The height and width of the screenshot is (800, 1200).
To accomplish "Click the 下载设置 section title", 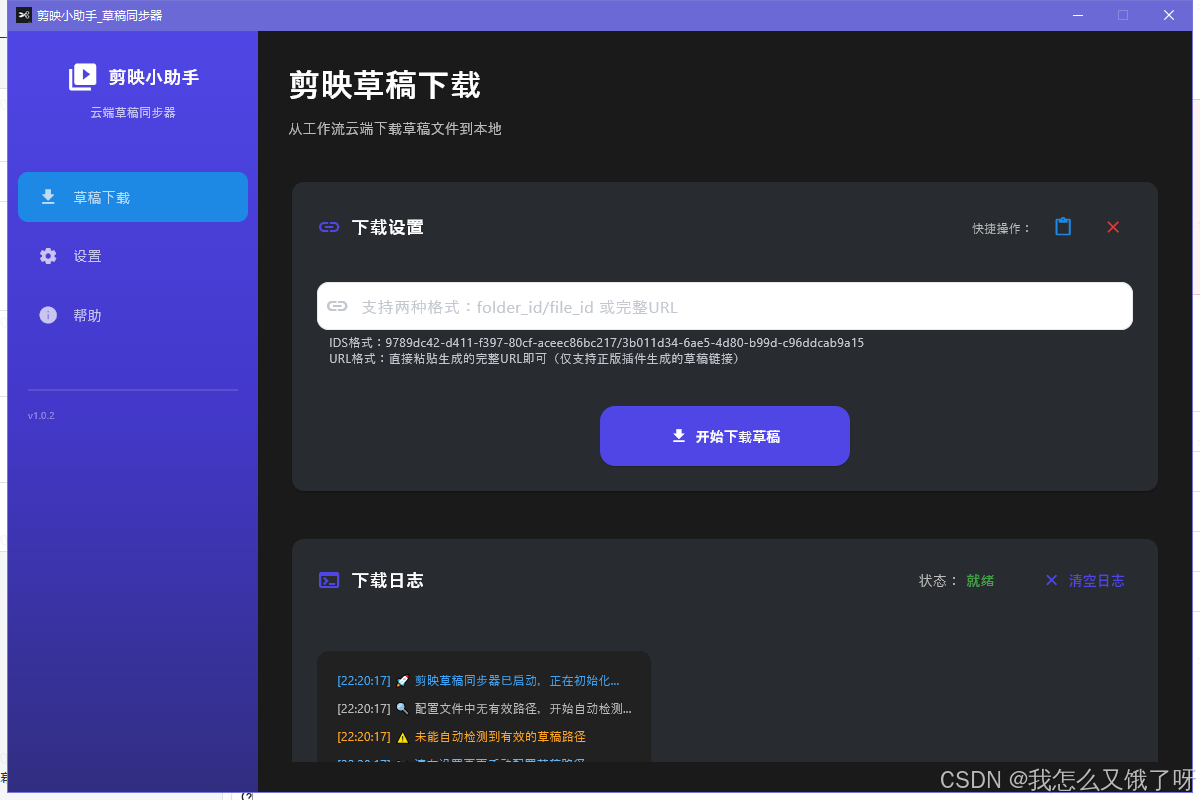I will [388, 227].
